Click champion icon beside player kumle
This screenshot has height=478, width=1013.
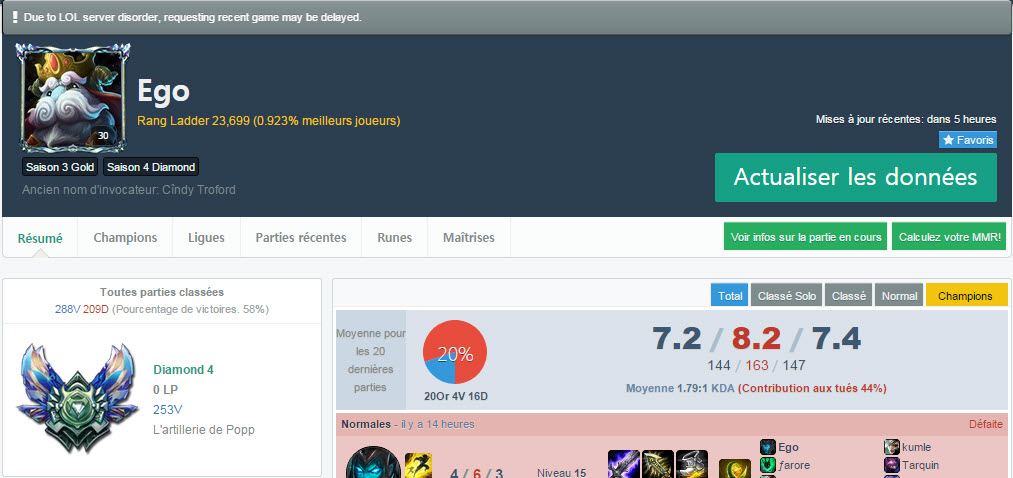[x=892, y=447]
